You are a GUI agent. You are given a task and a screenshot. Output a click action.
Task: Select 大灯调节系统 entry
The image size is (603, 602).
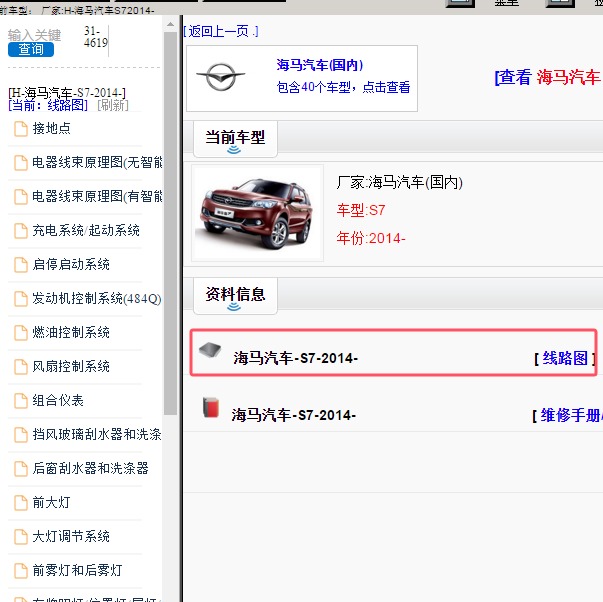[x=71, y=536]
